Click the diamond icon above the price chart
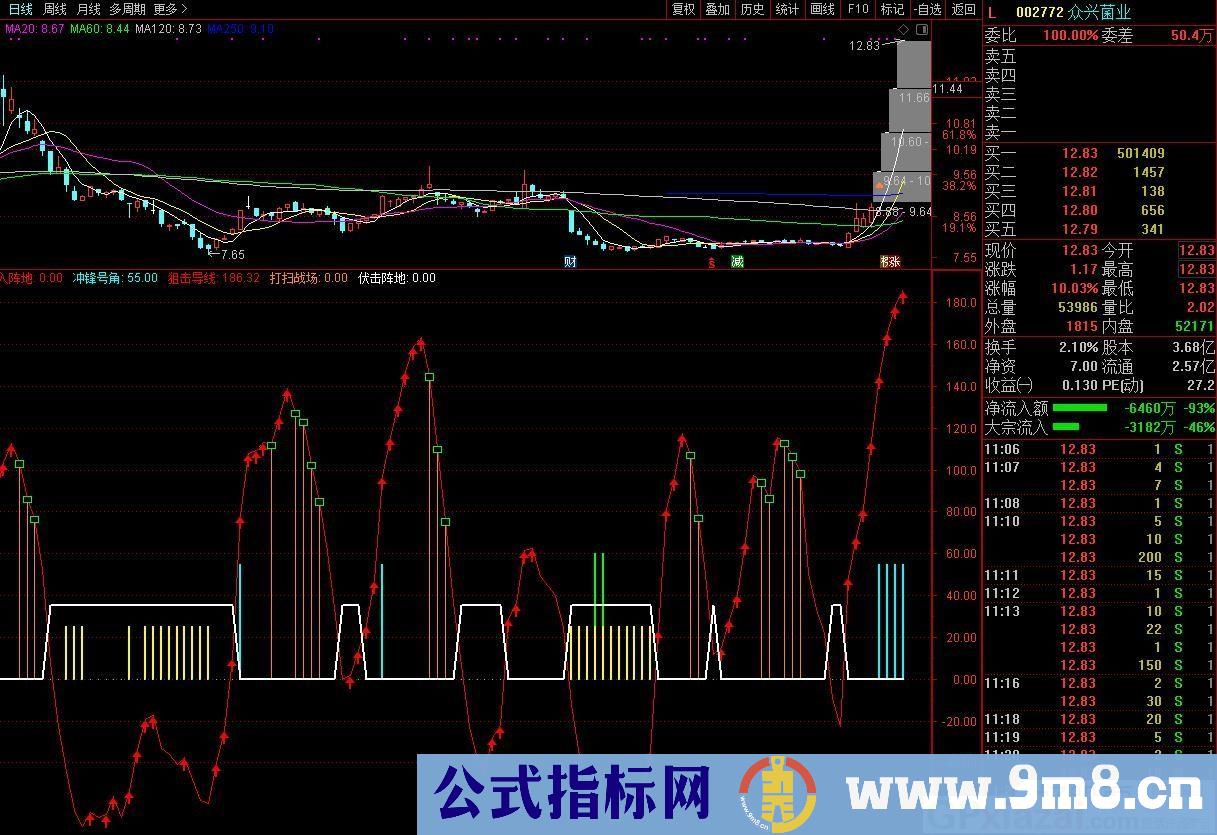The height and width of the screenshot is (835, 1217). (x=903, y=31)
